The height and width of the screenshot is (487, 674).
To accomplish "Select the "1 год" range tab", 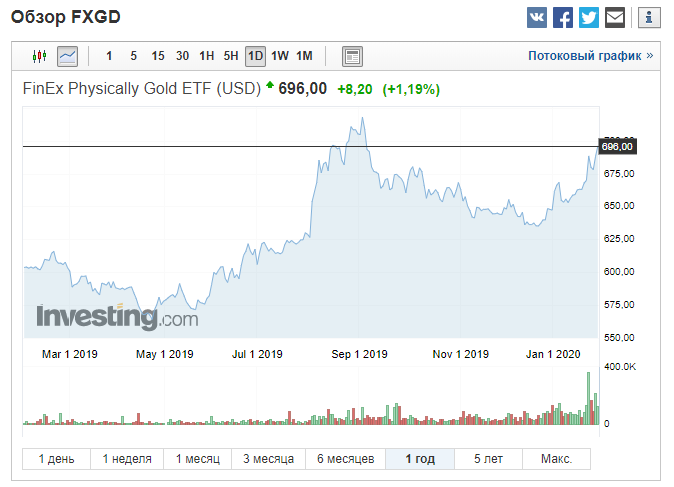I will (x=420, y=459).
